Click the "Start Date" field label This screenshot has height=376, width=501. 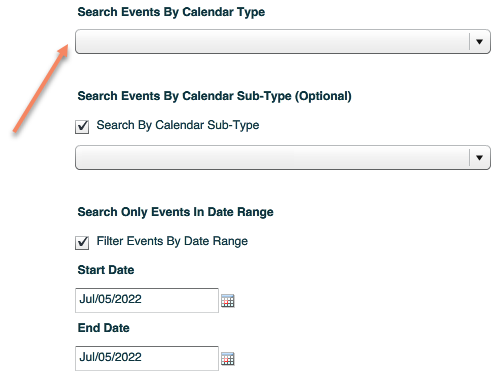point(106,270)
